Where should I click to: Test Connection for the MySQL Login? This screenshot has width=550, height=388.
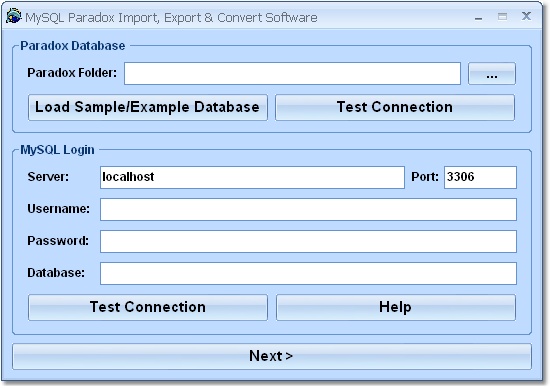click(x=148, y=307)
